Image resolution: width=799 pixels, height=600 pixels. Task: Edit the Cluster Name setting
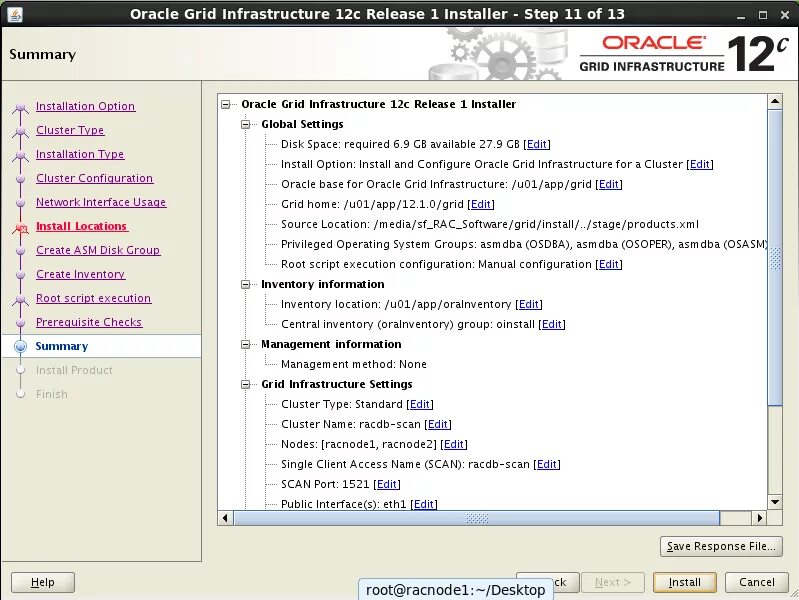[438, 424]
